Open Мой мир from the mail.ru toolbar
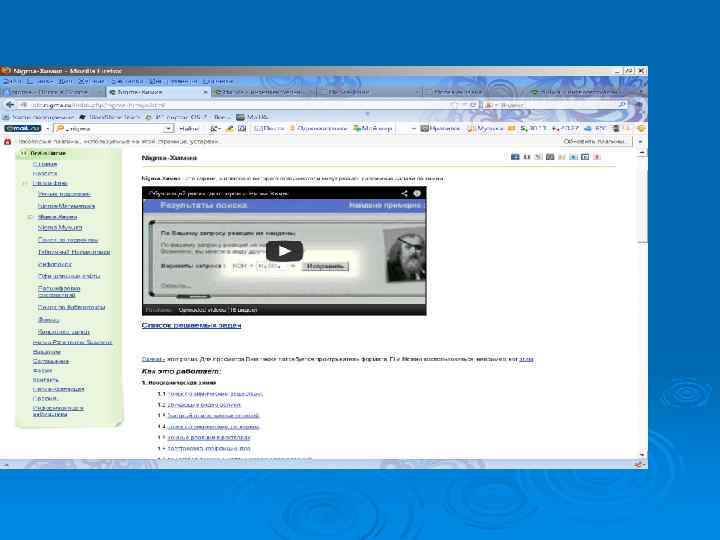Screen dimensions: 720x540 point(373,129)
